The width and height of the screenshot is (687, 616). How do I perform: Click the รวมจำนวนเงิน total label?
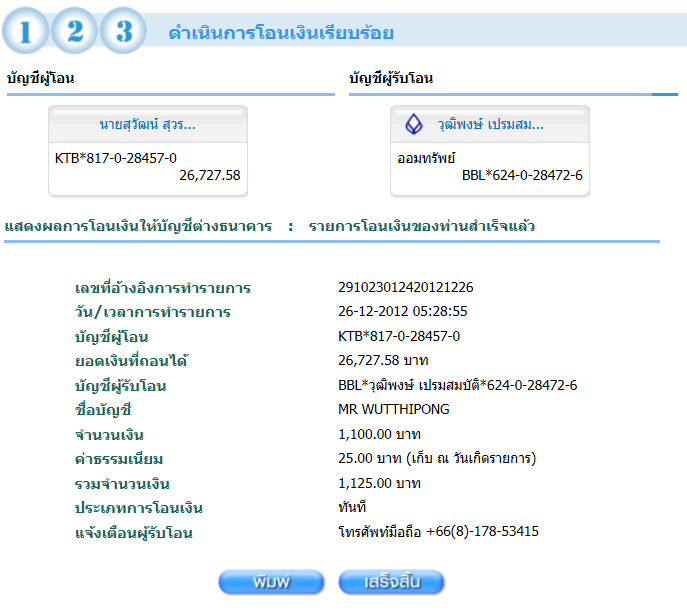pyautogui.click(x=122, y=484)
